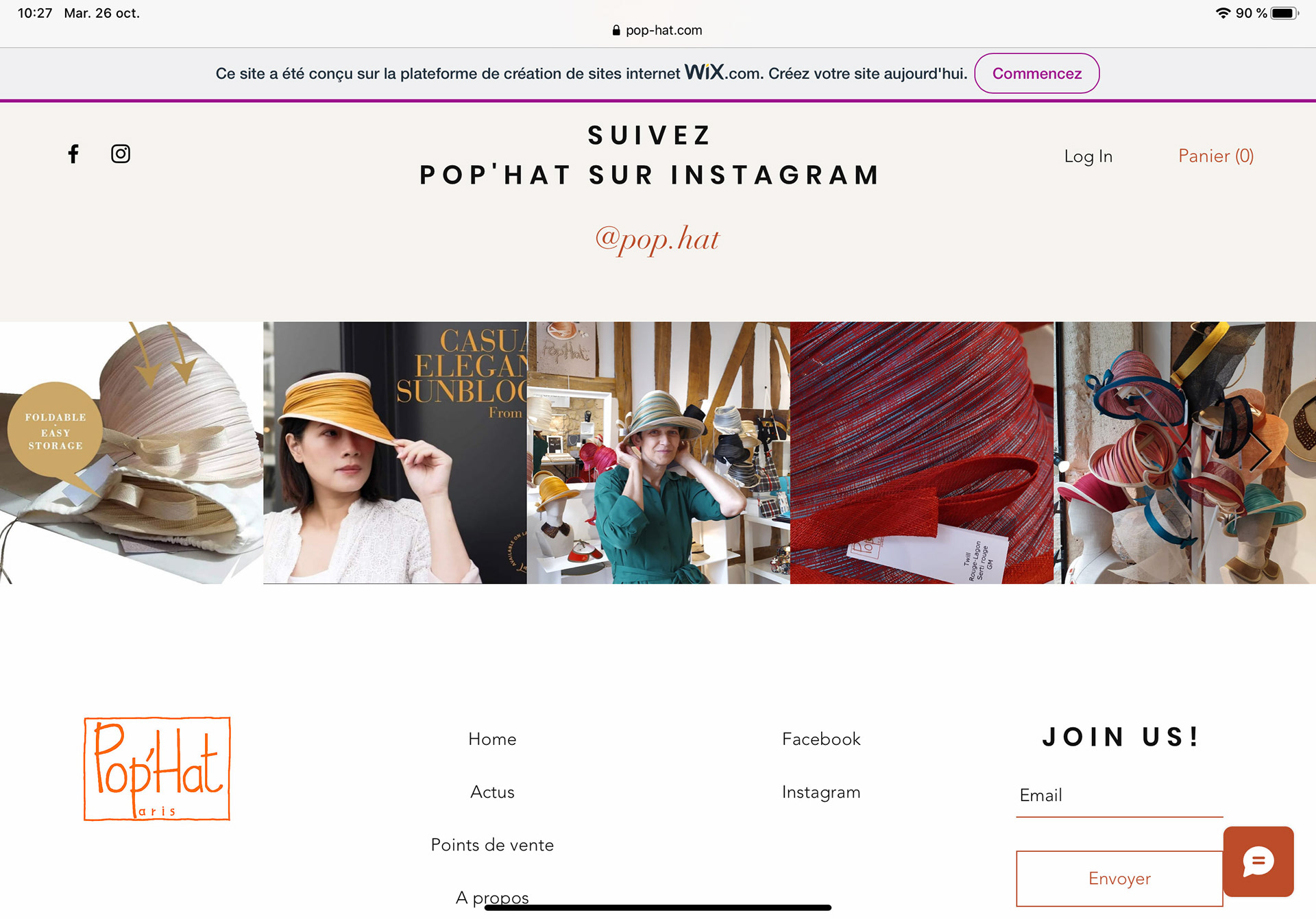Open the Points de vente page

click(492, 844)
